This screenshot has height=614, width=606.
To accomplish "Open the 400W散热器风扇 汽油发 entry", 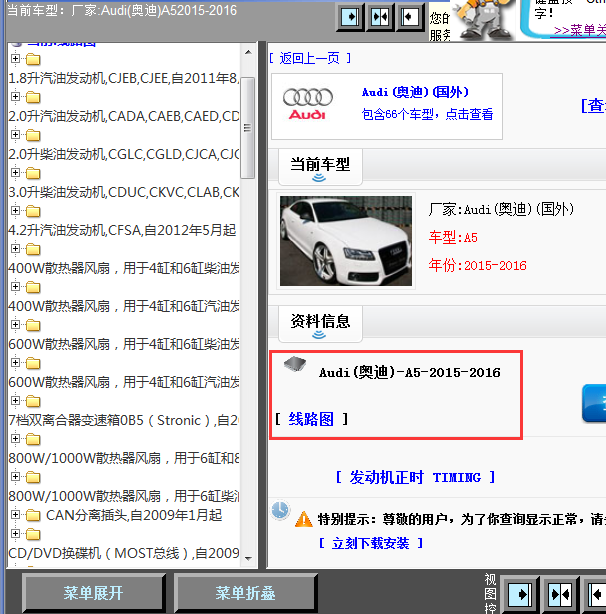I will pos(124,306).
